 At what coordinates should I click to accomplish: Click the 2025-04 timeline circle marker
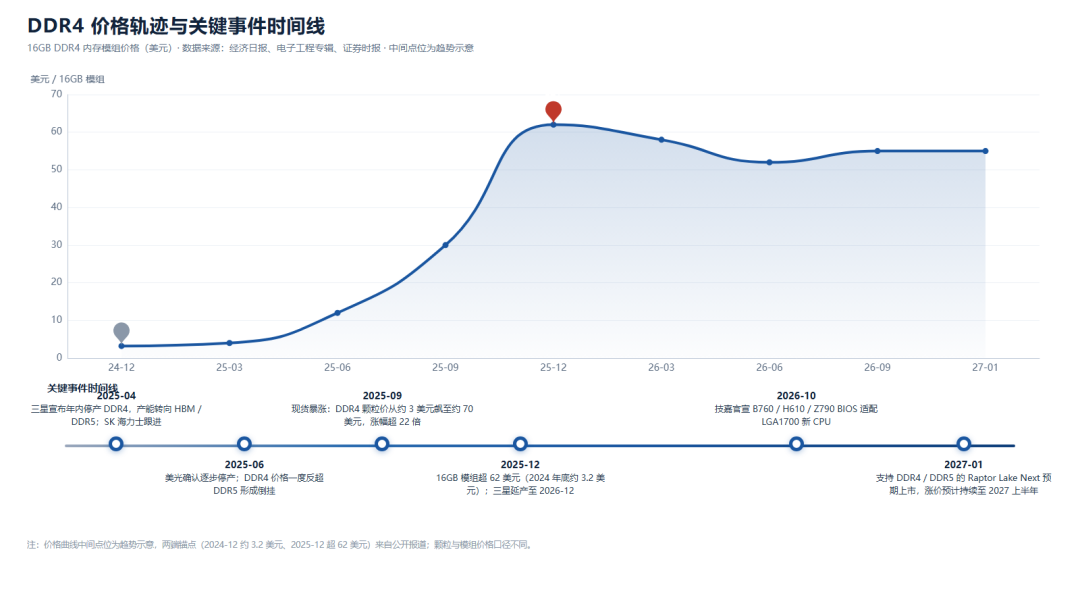116,444
